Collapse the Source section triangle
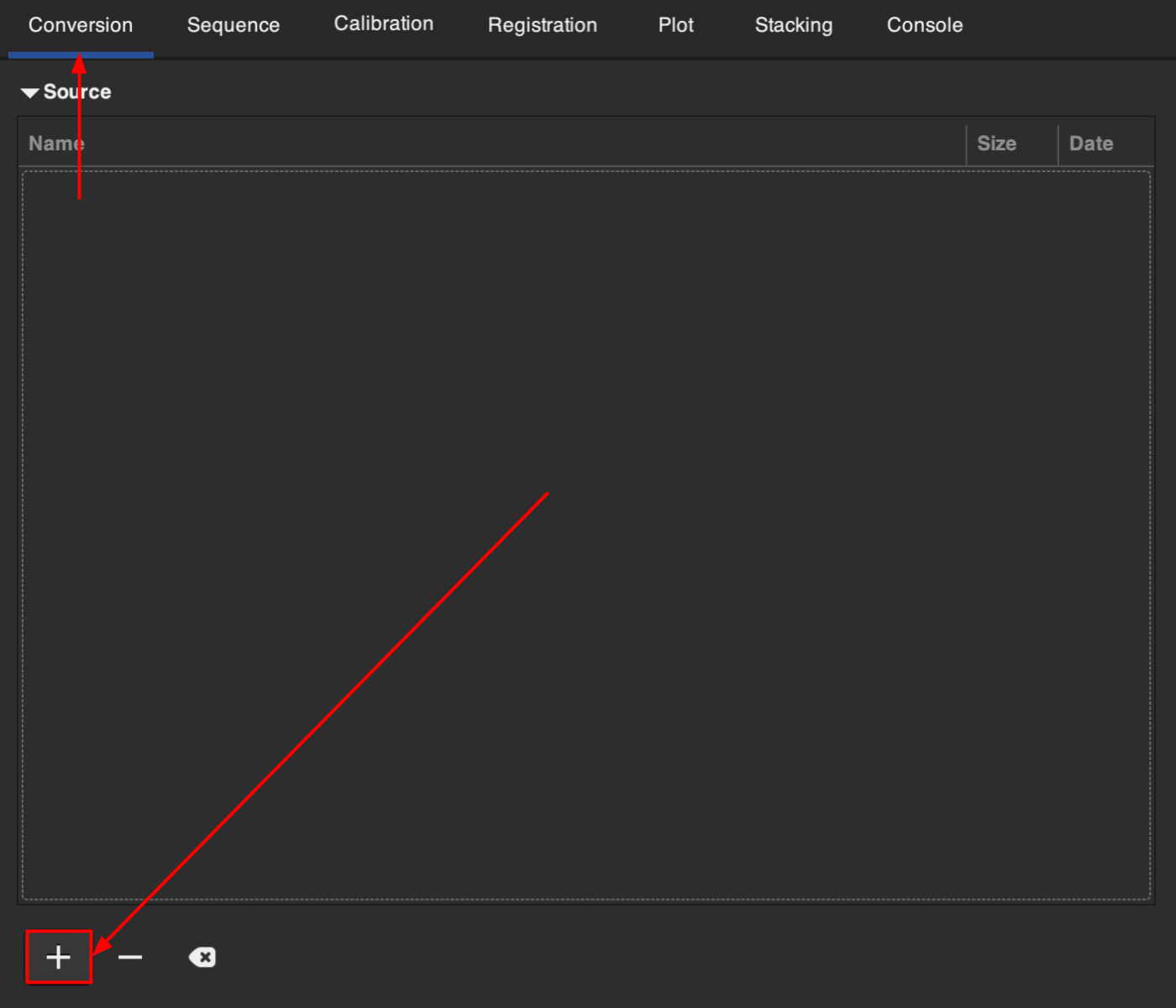This screenshot has height=1008, width=1176. point(29,92)
